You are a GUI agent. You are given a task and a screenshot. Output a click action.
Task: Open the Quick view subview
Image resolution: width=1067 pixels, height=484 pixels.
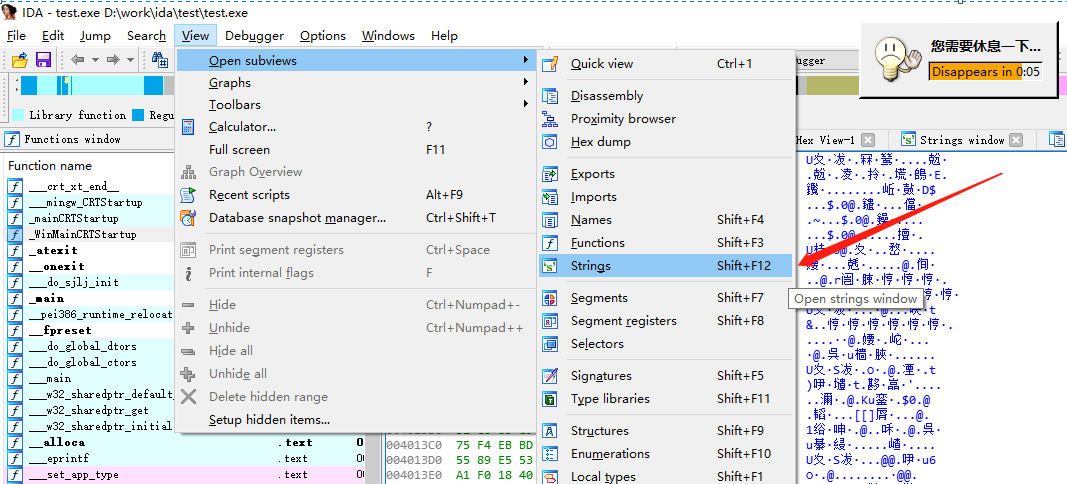pos(666,63)
